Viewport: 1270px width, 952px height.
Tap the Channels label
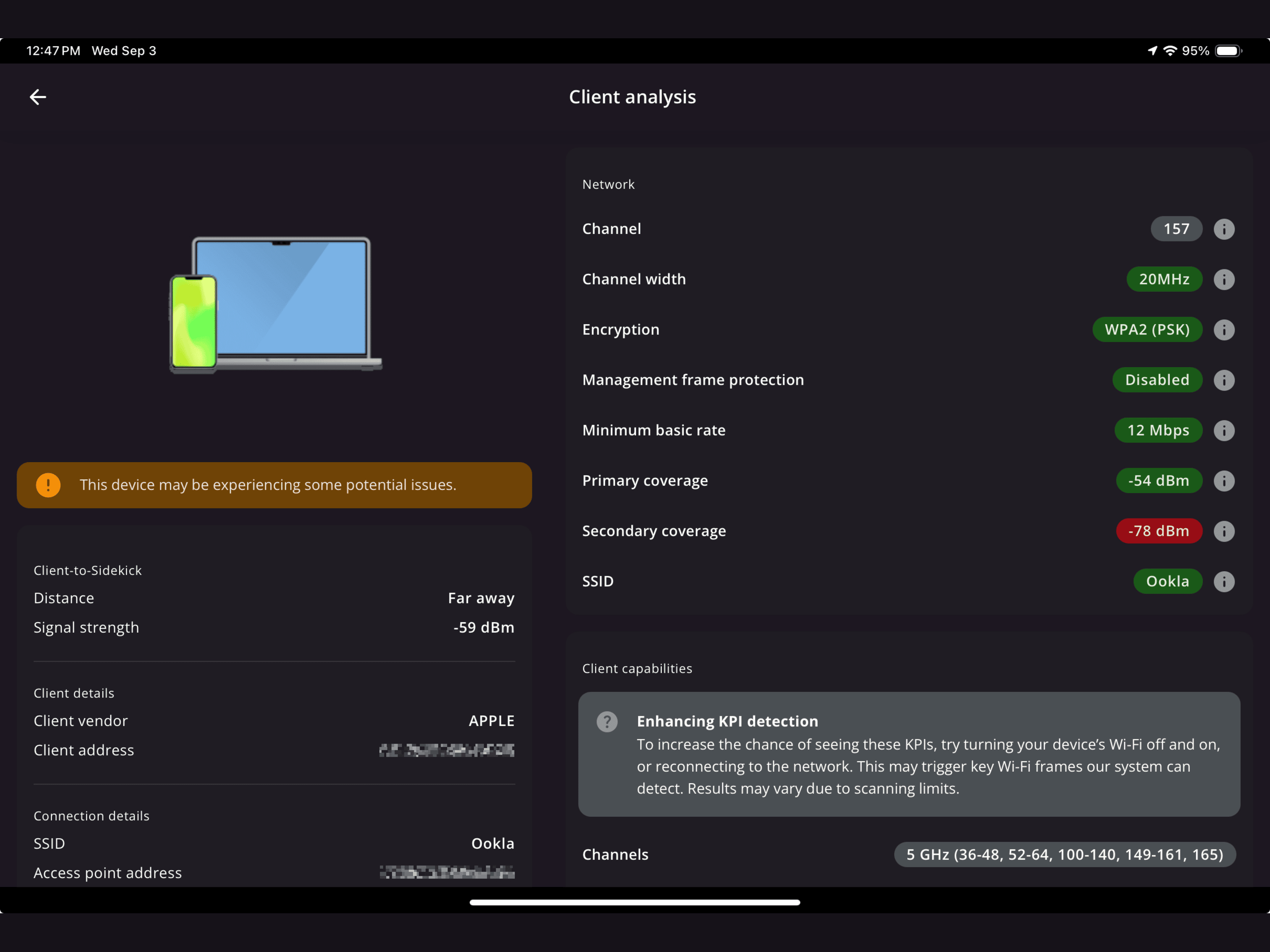click(x=615, y=854)
